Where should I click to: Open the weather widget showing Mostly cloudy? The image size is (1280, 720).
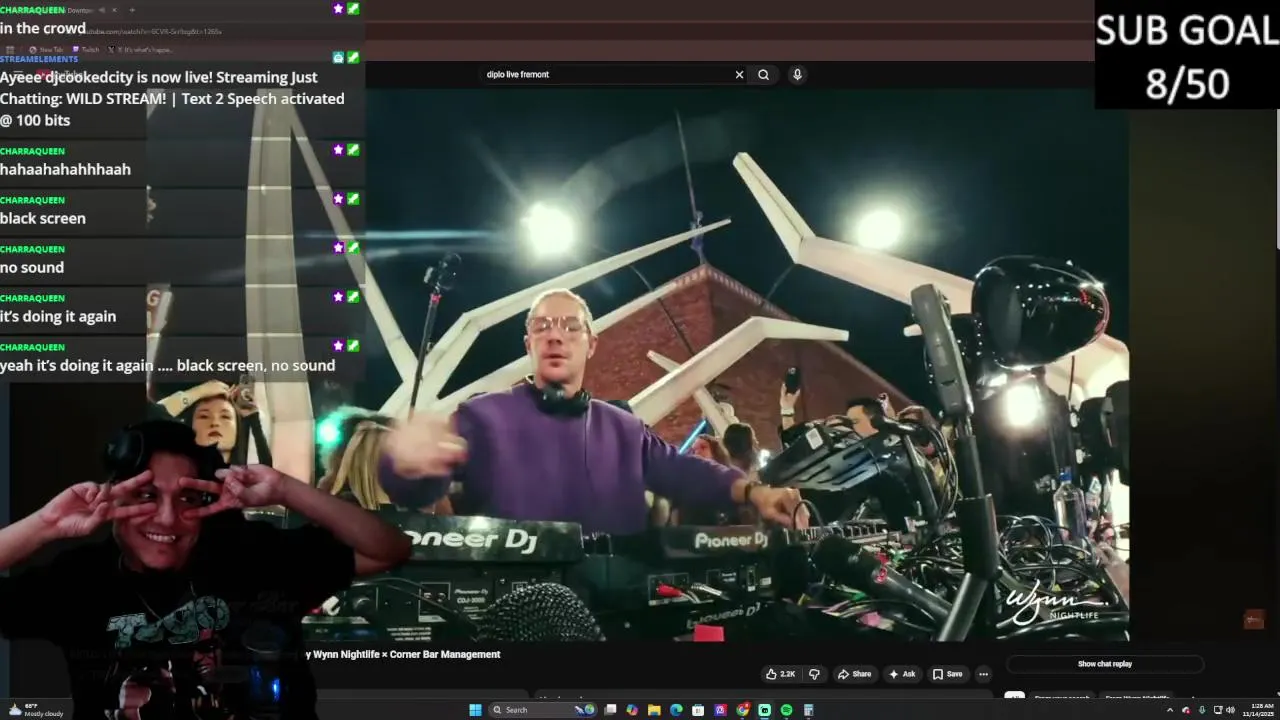click(x=35, y=710)
